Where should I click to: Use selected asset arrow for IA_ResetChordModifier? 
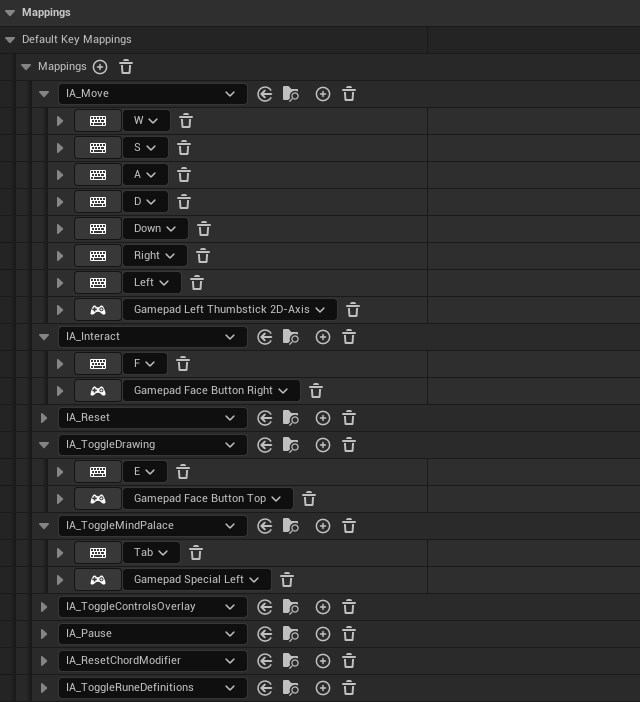(x=265, y=661)
